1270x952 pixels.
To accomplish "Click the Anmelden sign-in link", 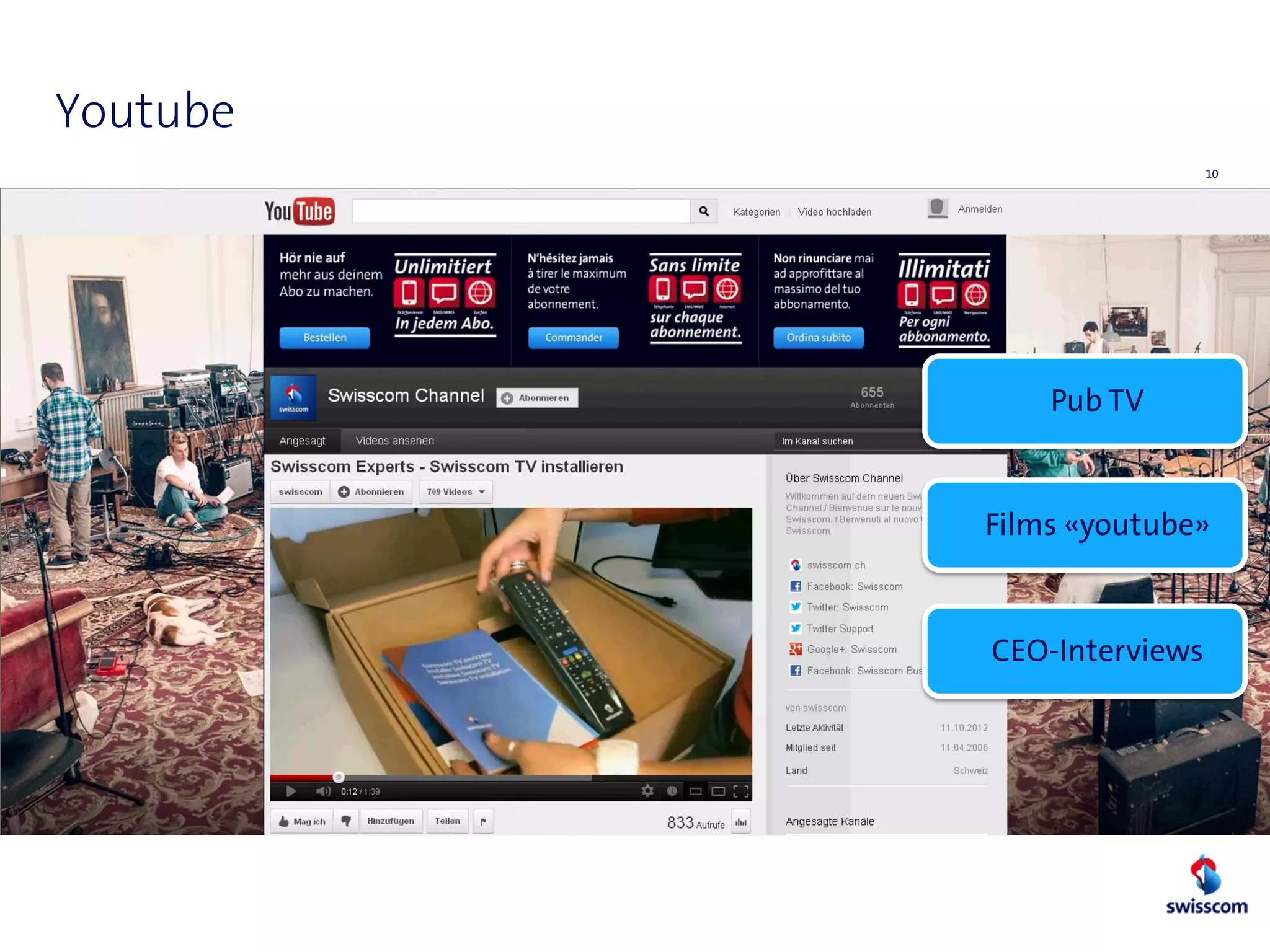I will (x=980, y=209).
